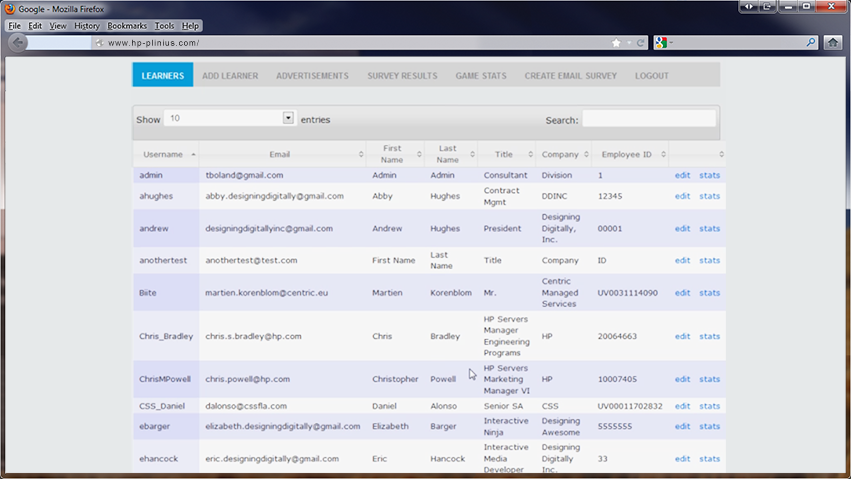851x479 pixels.
Task: Click employee ID UV0031114090
Action: (627, 292)
